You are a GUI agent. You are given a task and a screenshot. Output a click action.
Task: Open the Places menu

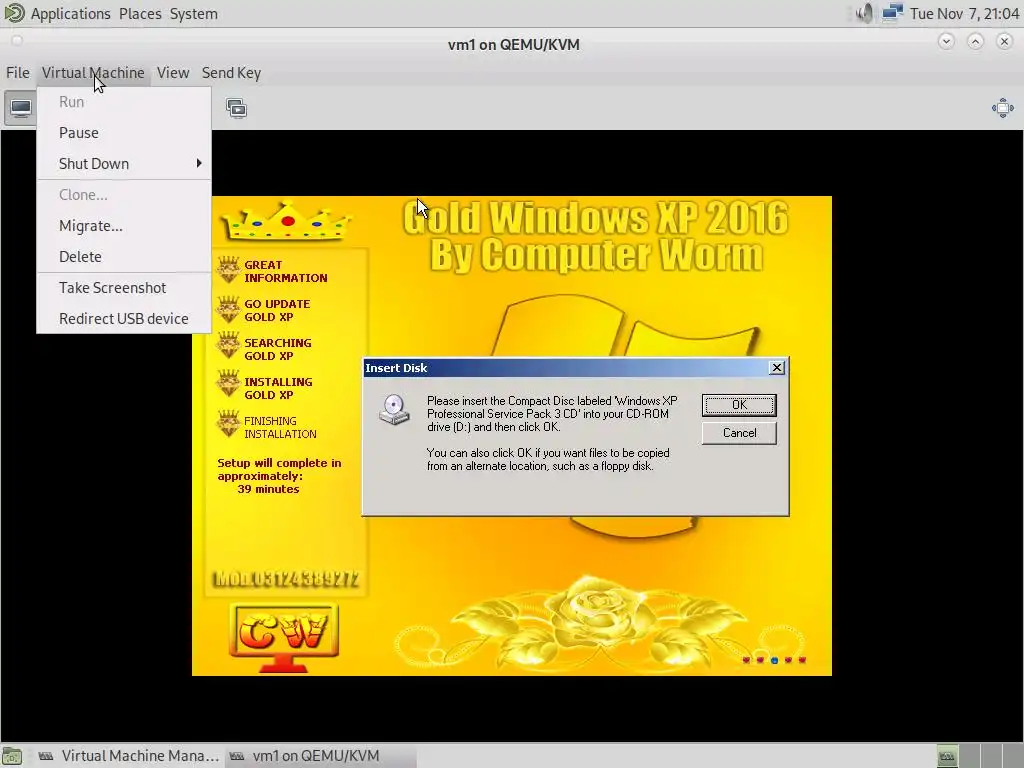tap(140, 14)
